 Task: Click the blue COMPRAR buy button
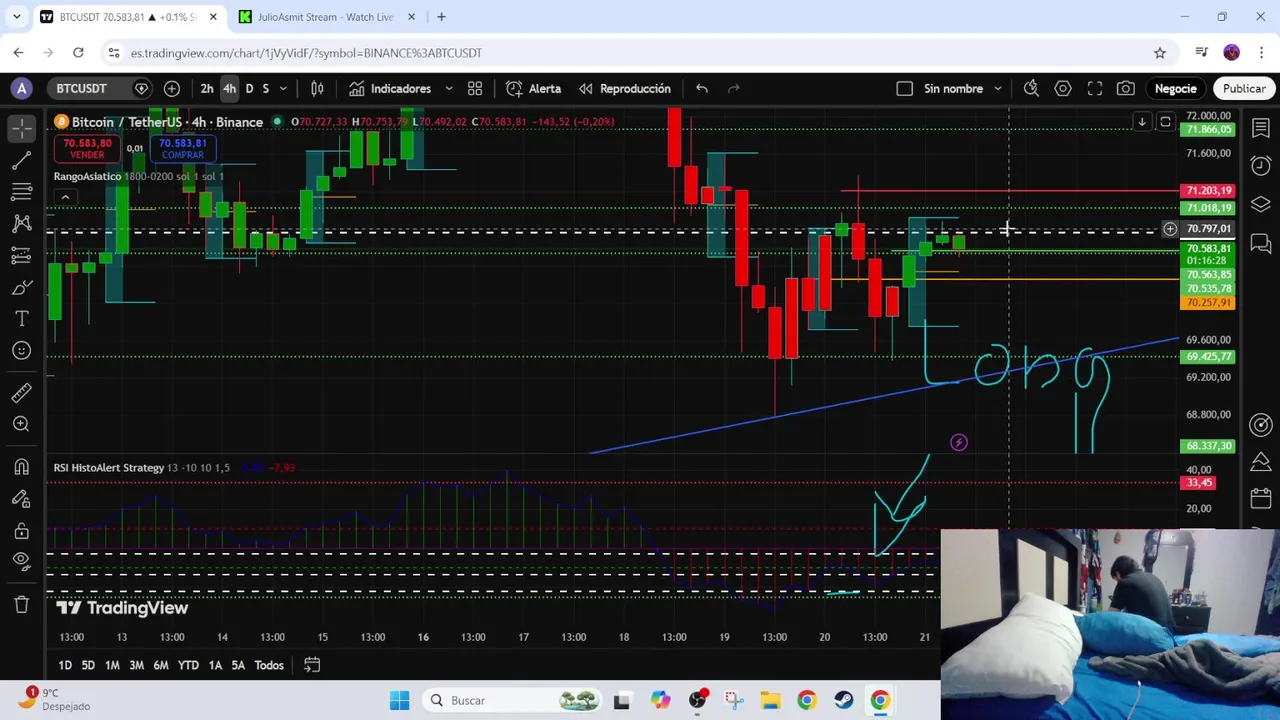click(x=183, y=148)
